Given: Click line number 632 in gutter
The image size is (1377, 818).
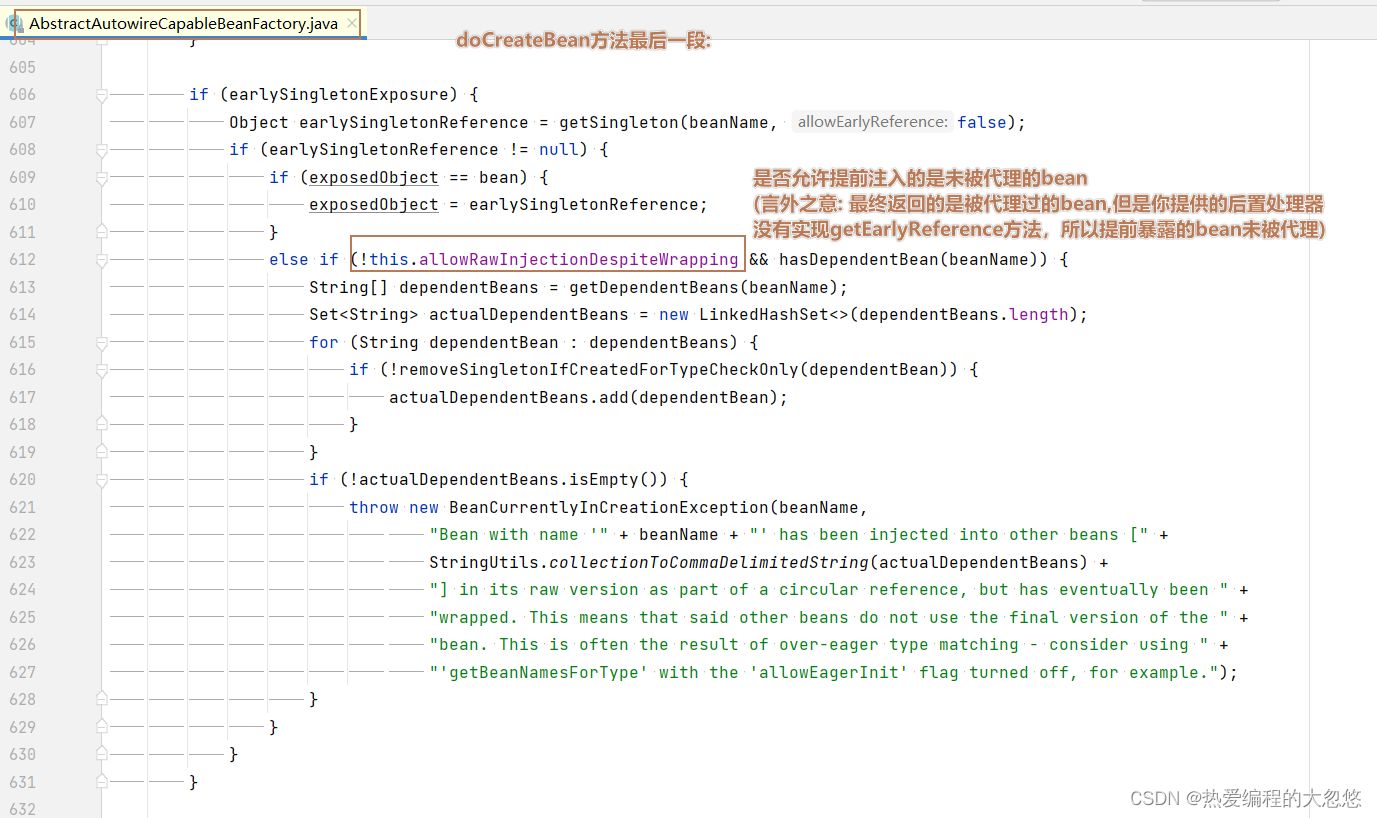Looking at the screenshot, I should coord(22,810).
